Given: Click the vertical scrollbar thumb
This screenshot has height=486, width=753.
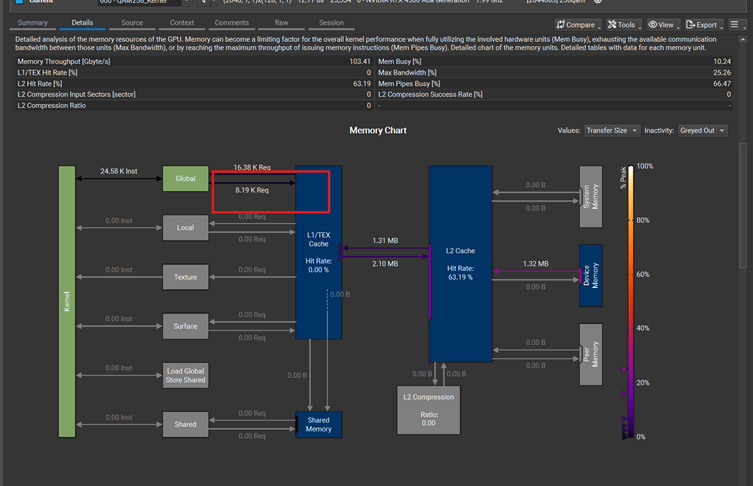Looking at the screenshot, I should [x=743, y=206].
